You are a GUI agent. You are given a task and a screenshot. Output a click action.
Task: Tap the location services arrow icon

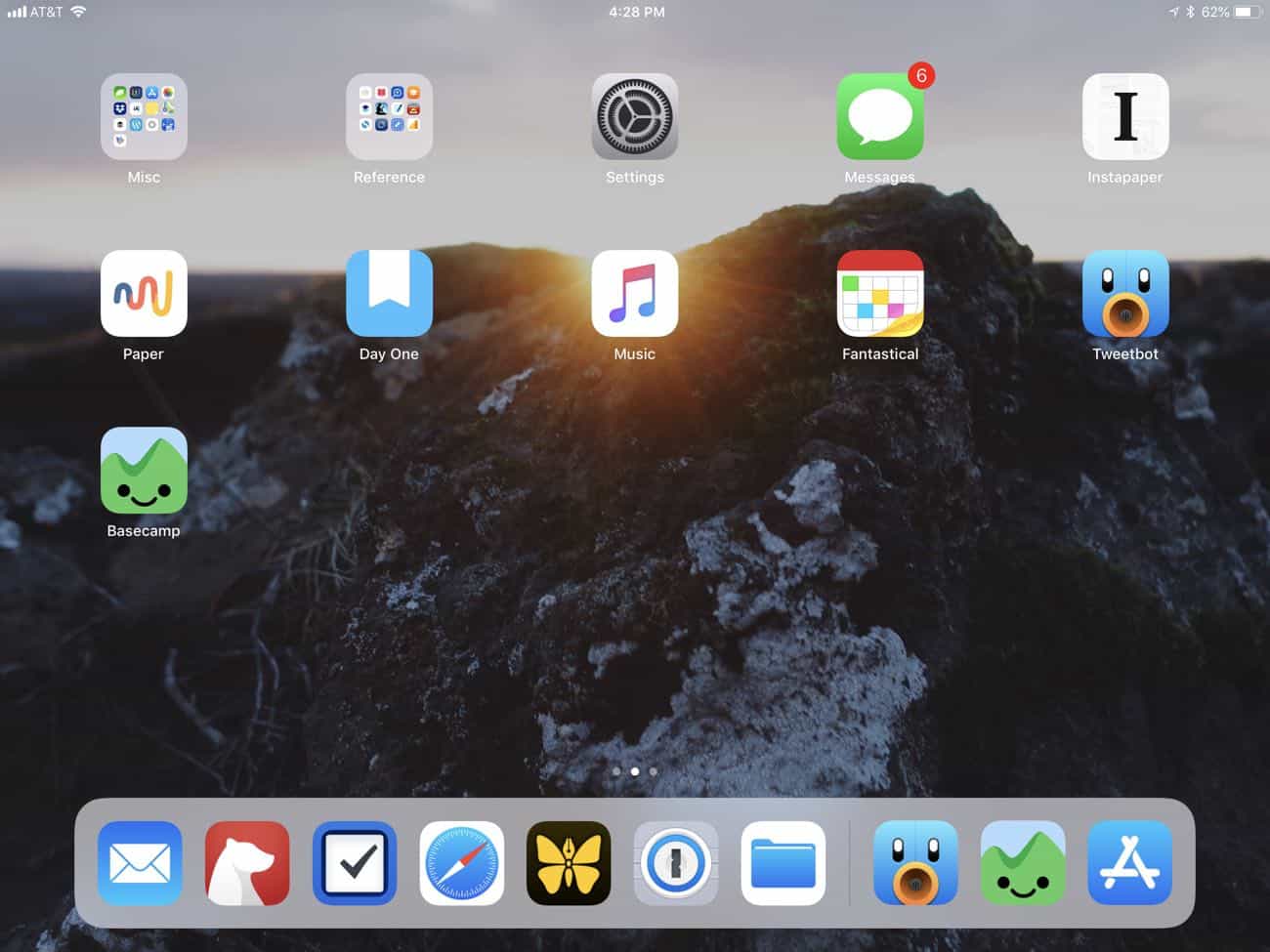(x=1173, y=12)
